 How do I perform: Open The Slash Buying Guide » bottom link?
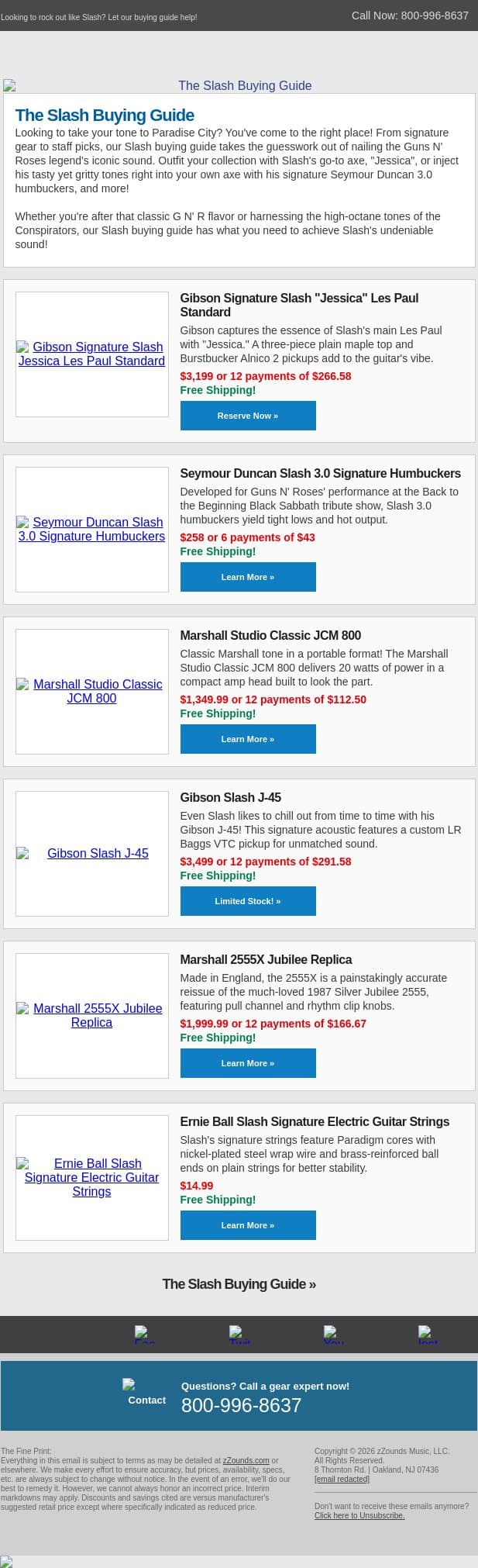(239, 1283)
